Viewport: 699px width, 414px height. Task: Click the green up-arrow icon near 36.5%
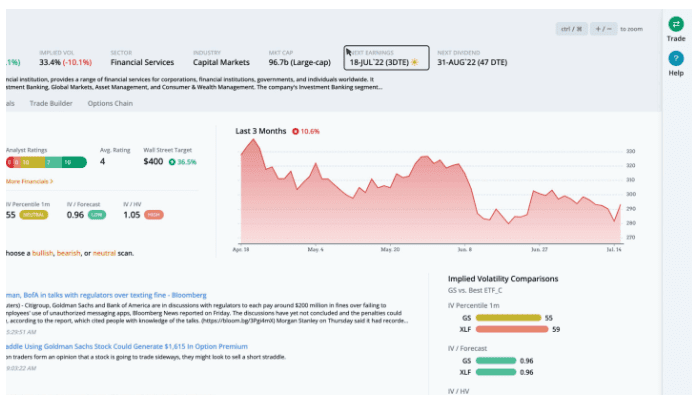[x=172, y=161]
